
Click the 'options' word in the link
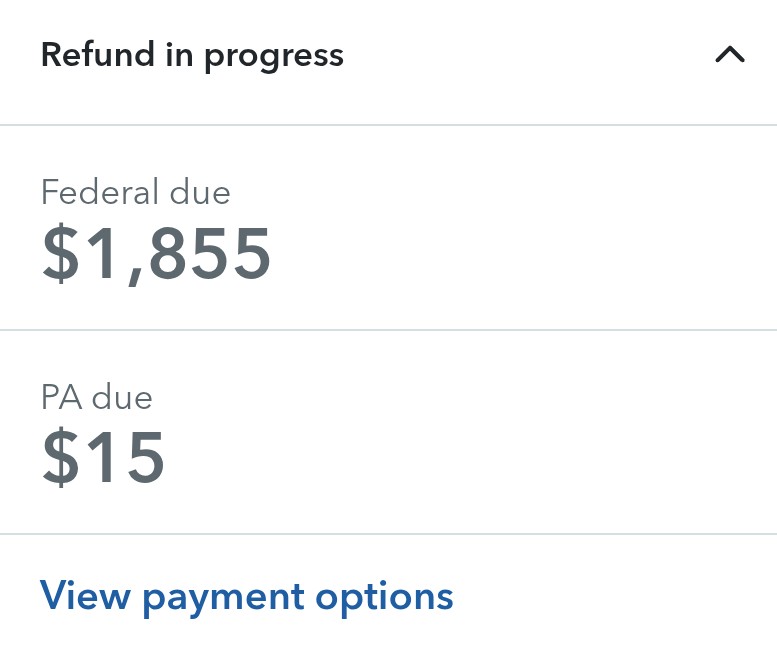[384, 599]
